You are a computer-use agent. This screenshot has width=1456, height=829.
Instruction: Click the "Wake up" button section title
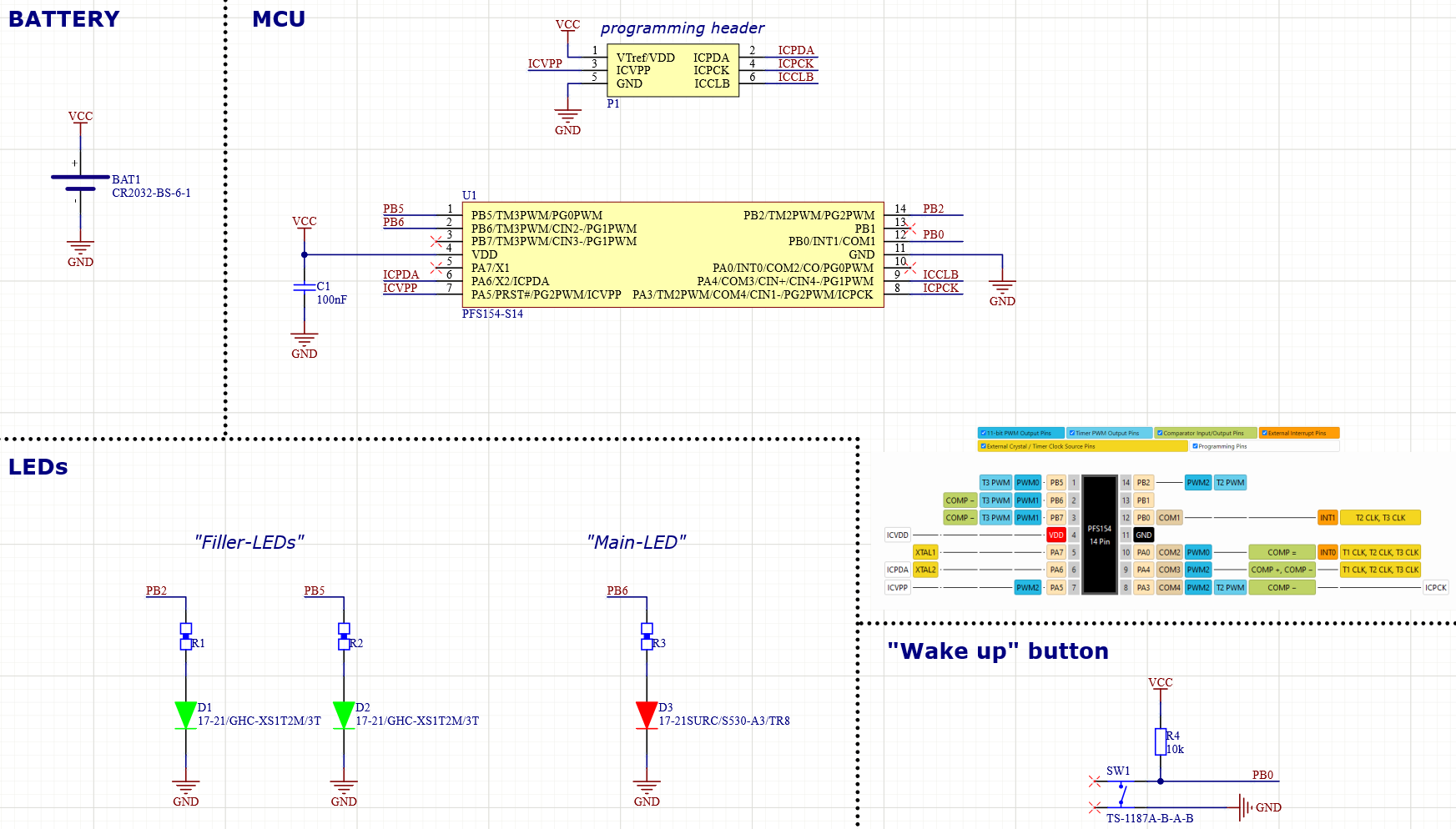[x=998, y=651]
